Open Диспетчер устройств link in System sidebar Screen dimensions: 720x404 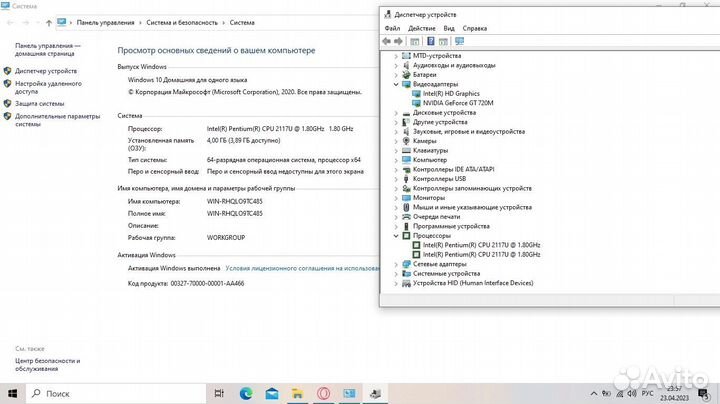[46, 71]
